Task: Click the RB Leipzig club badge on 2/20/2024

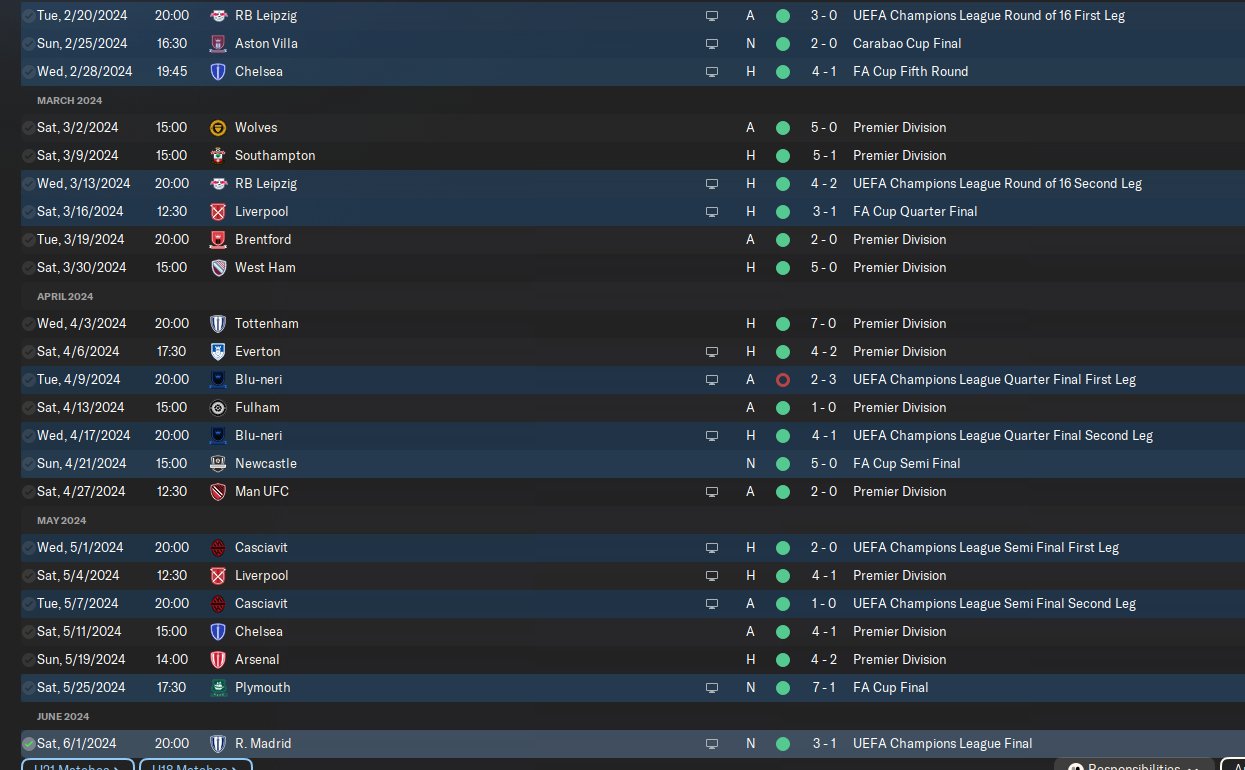Action: pyautogui.click(x=218, y=16)
